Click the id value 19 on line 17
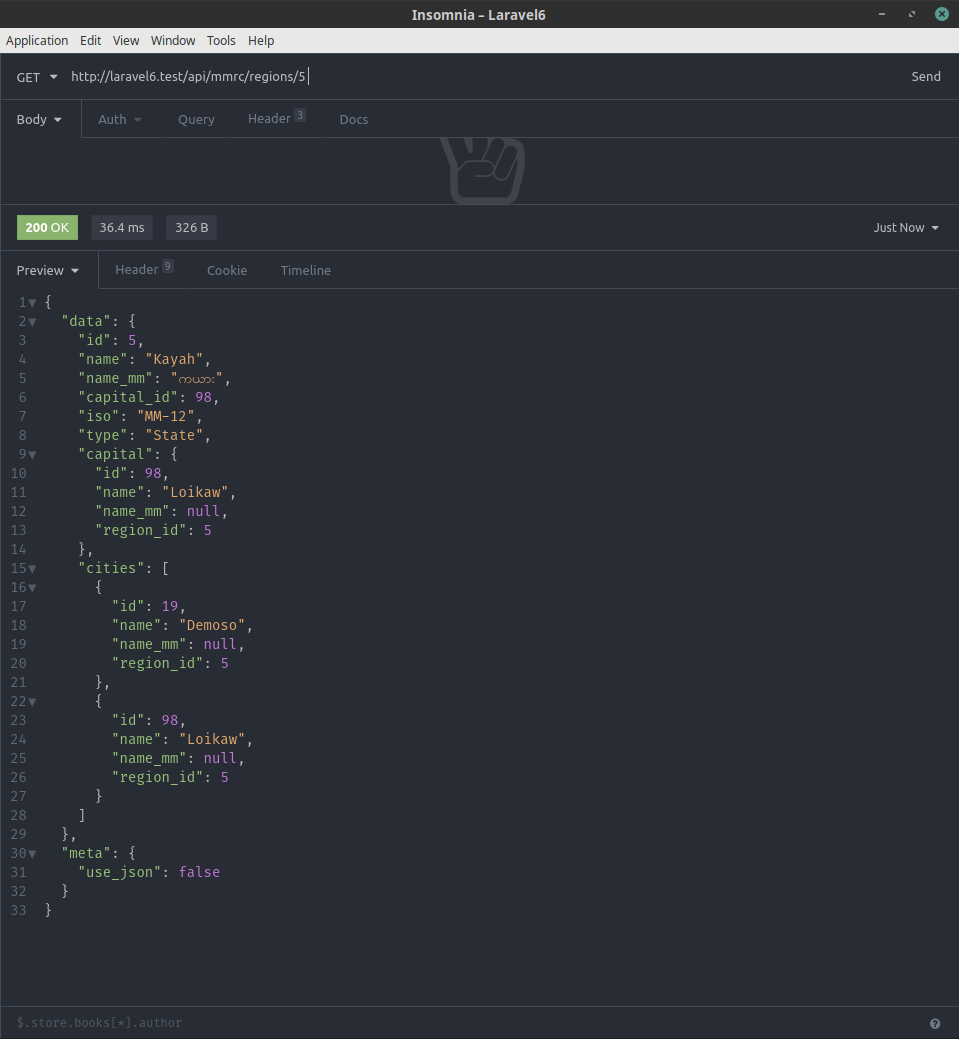 click(x=170, y=606)
